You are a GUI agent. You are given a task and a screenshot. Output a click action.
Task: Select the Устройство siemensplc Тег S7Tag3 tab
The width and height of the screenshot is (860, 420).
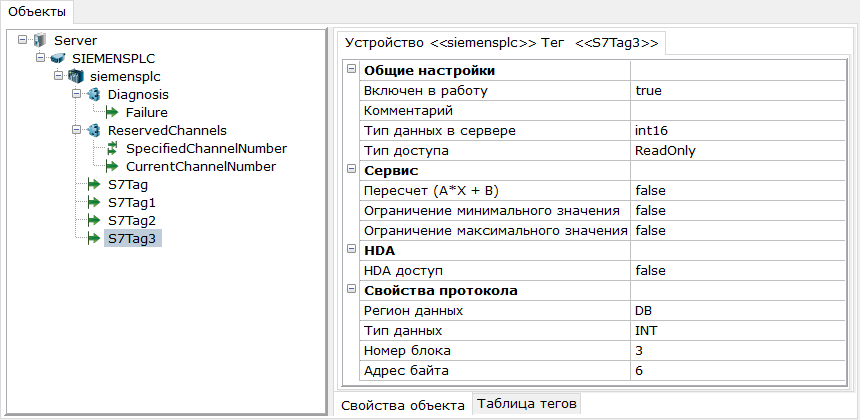(500, 43)
